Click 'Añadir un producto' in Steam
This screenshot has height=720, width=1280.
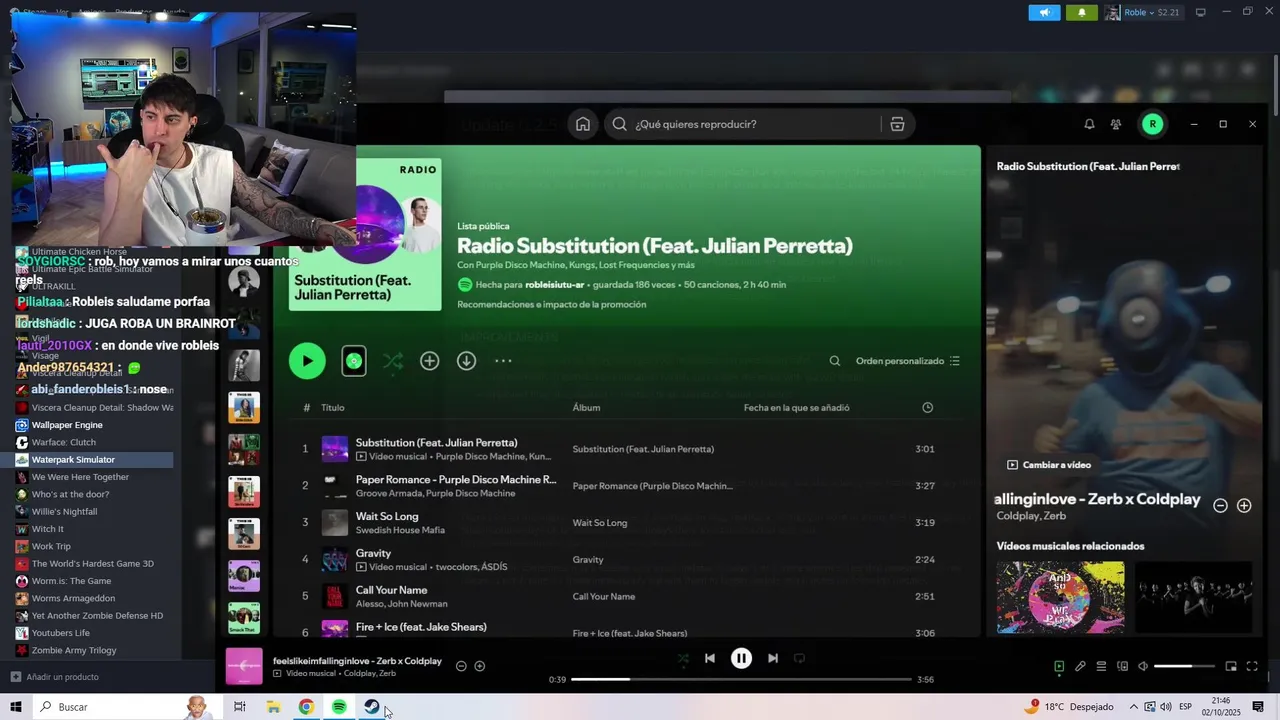[55, 677]
